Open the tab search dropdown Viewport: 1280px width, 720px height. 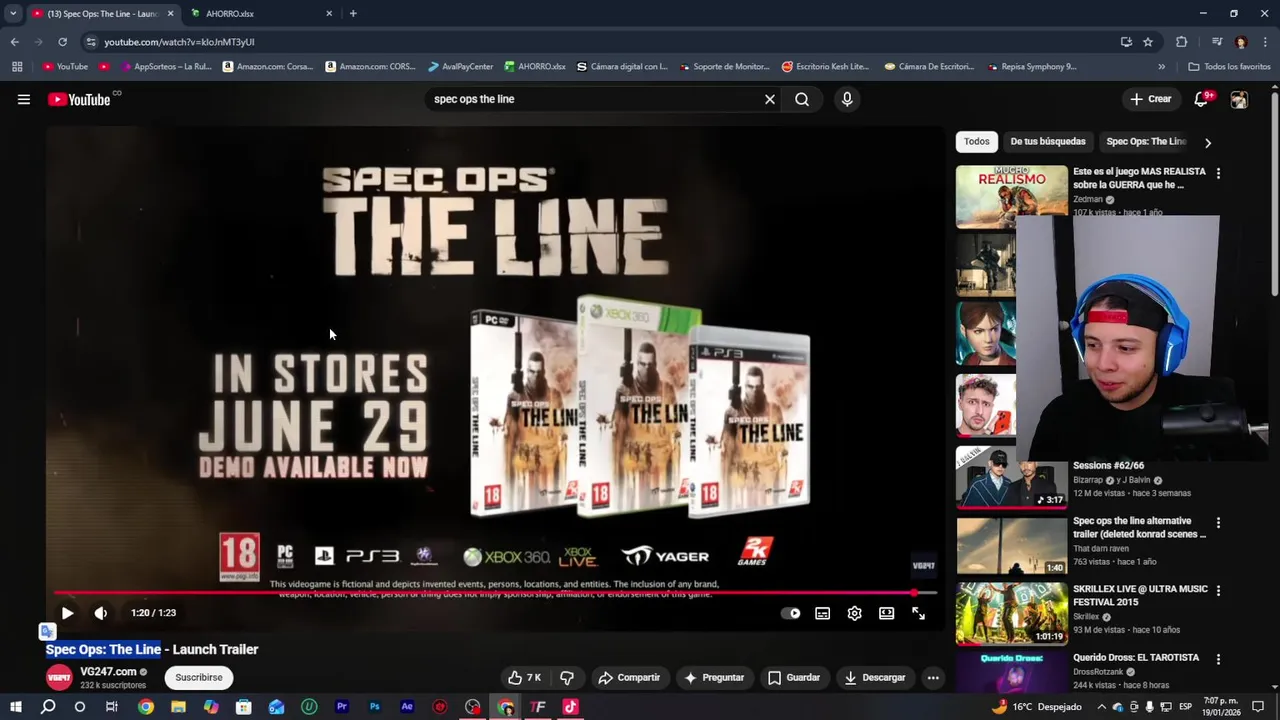point(13,14)
